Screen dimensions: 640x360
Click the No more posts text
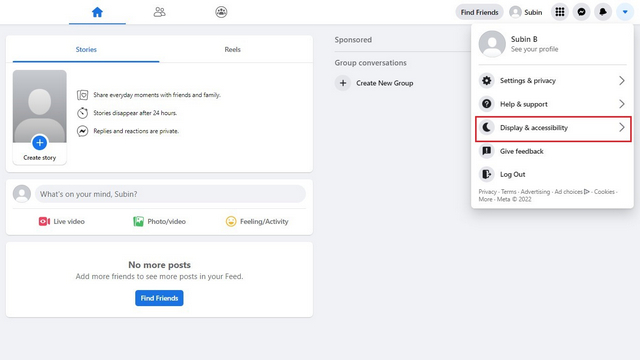tap(159, 265)
